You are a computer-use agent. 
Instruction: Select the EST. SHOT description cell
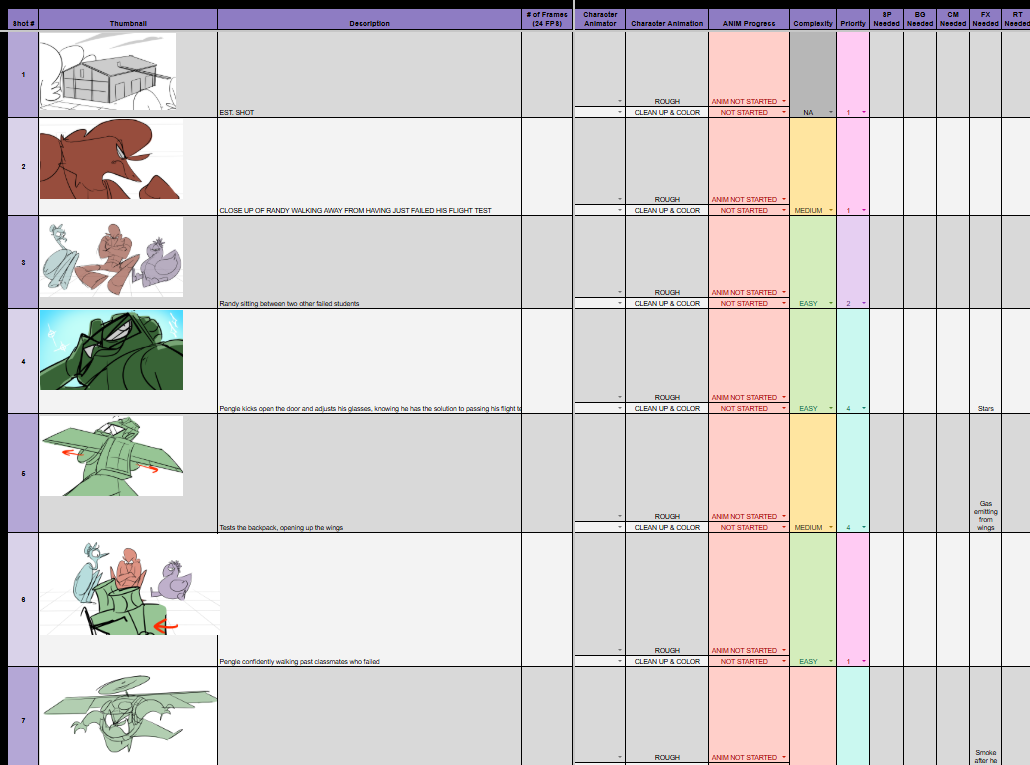(x=369, y=74)
